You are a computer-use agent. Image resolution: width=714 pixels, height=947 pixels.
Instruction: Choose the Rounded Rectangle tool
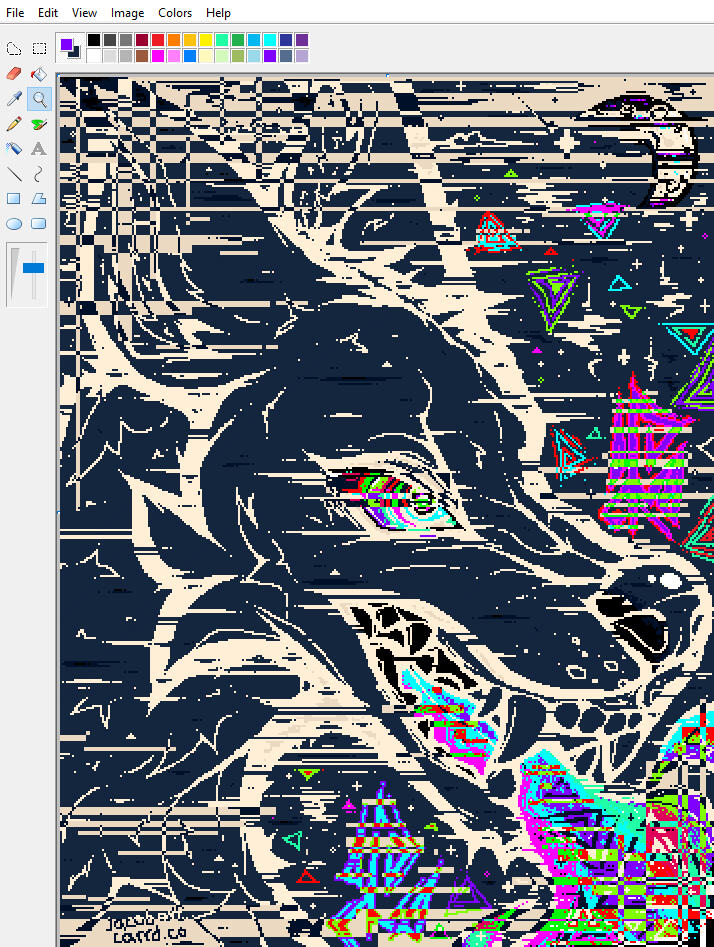point(39,224)
